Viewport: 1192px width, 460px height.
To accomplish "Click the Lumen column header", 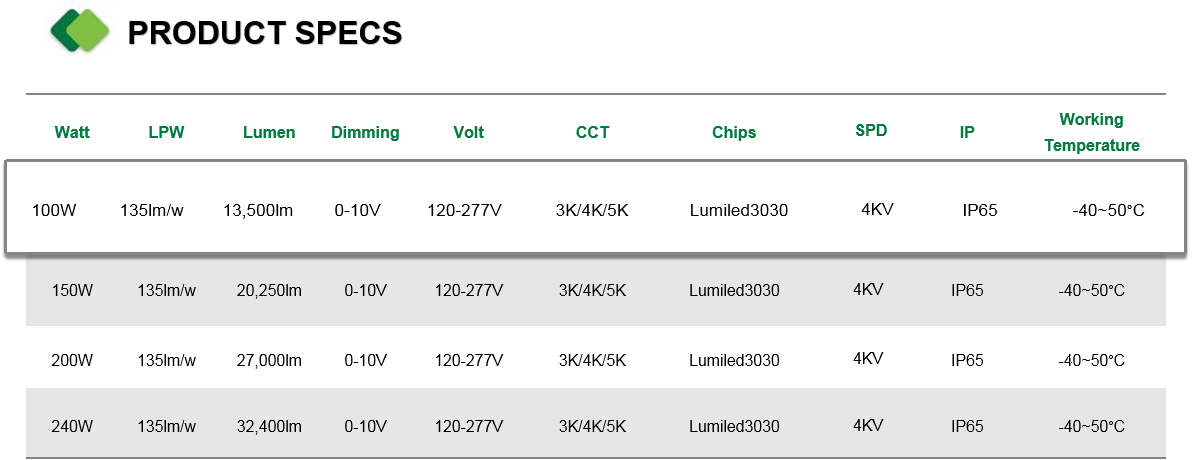I will pyautogui.click(x=269, y=132).
